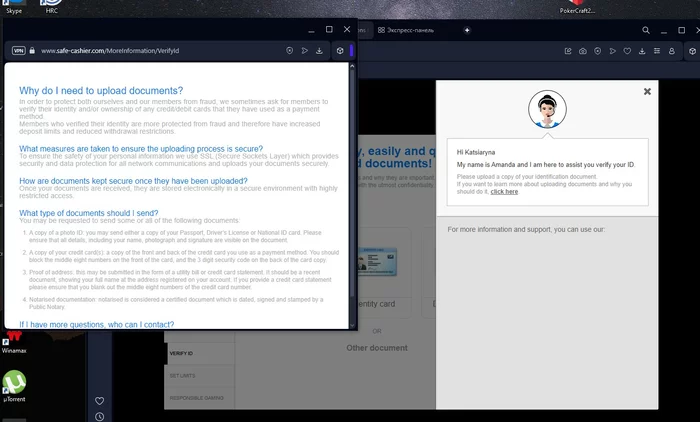Click the scroll-up arrow of popup scrollbar
Screen dimensions: 700x422
pyautogui.click(x=352, y=66)
